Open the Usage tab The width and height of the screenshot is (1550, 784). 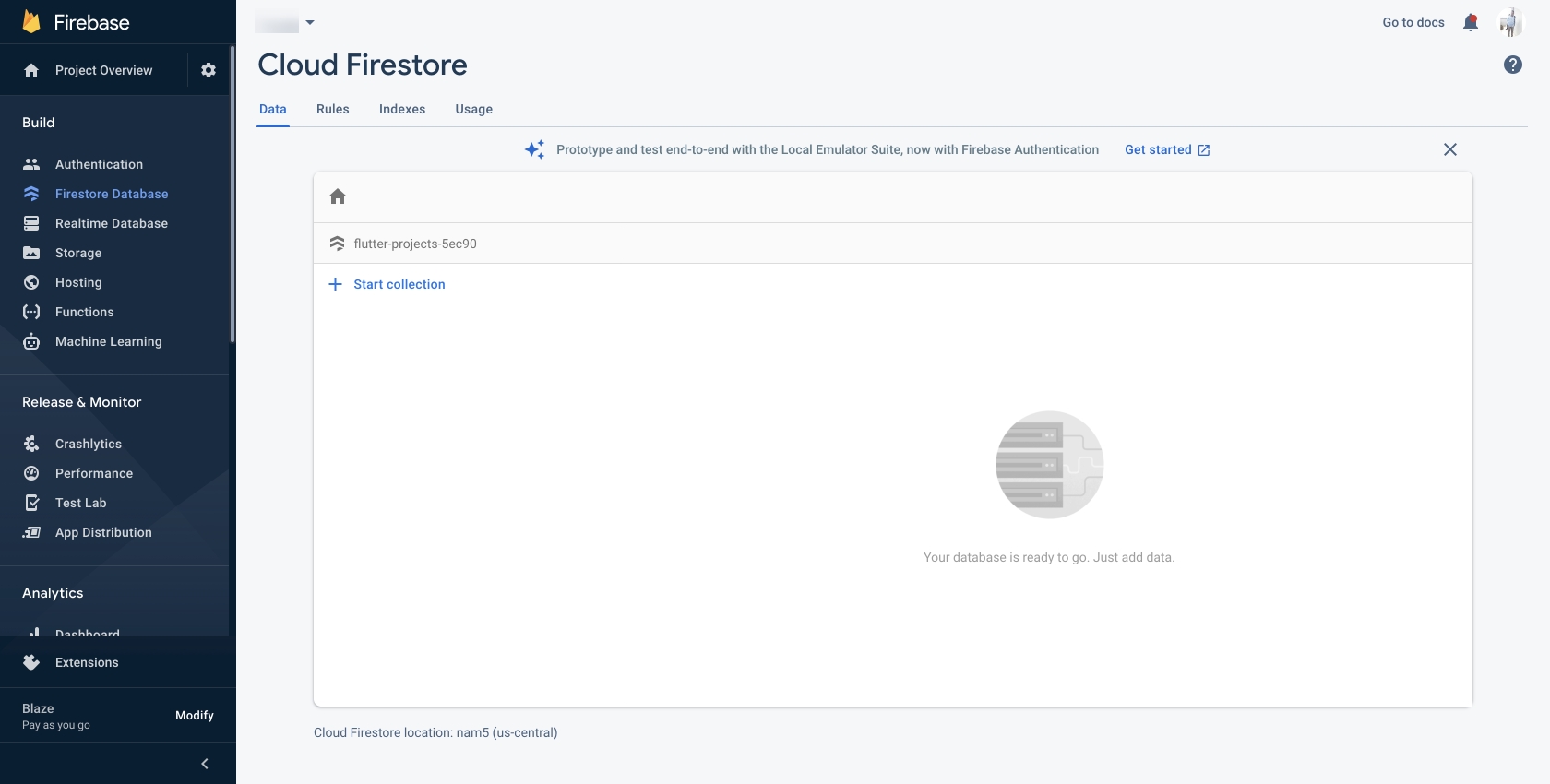(x=473, y=109)
